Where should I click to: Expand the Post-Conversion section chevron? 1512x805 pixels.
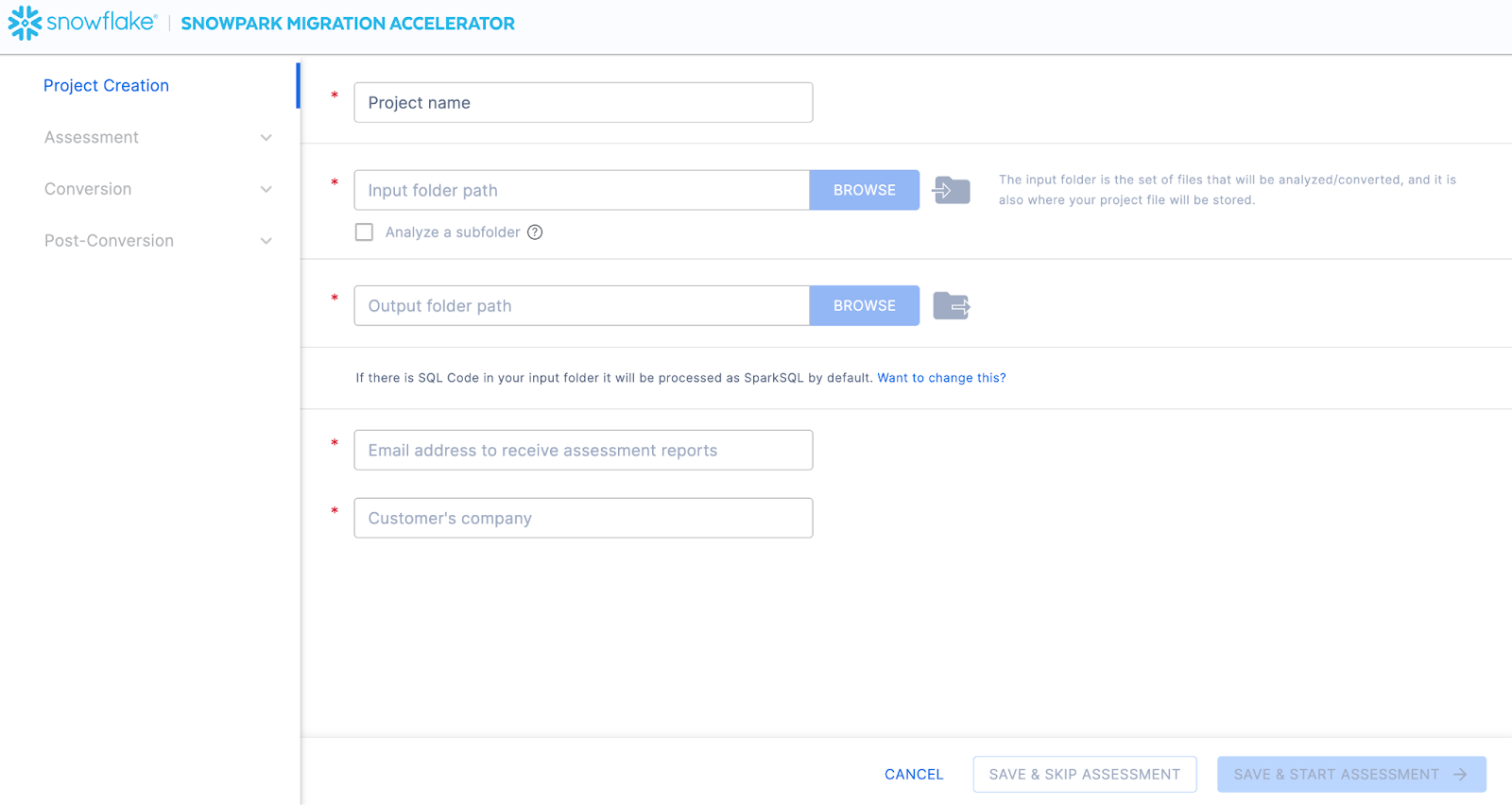tap(266, 242)
